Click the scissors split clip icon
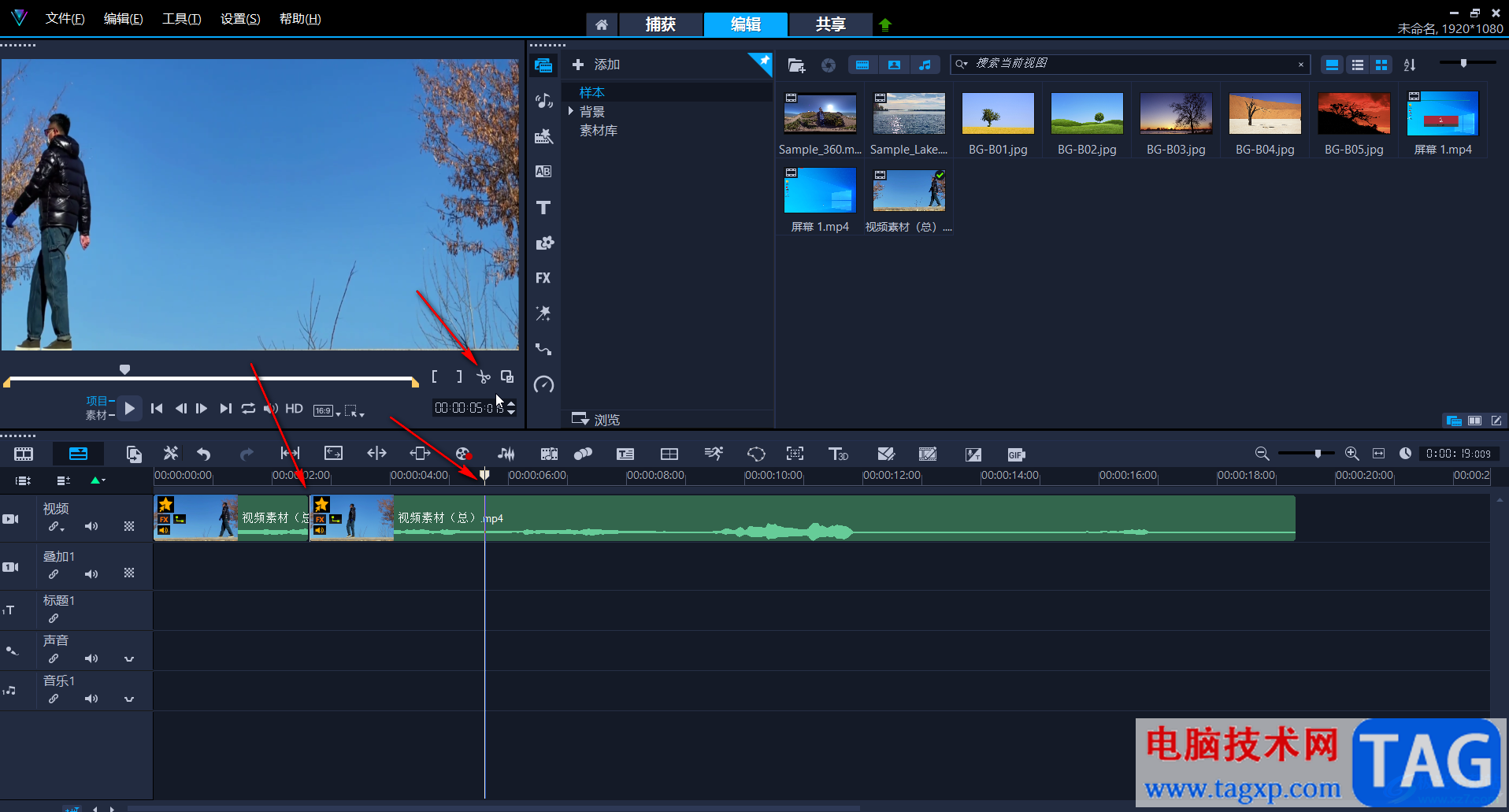This screenshot has height=812, width=1509. pyautogui.click(x=484, y=377)
